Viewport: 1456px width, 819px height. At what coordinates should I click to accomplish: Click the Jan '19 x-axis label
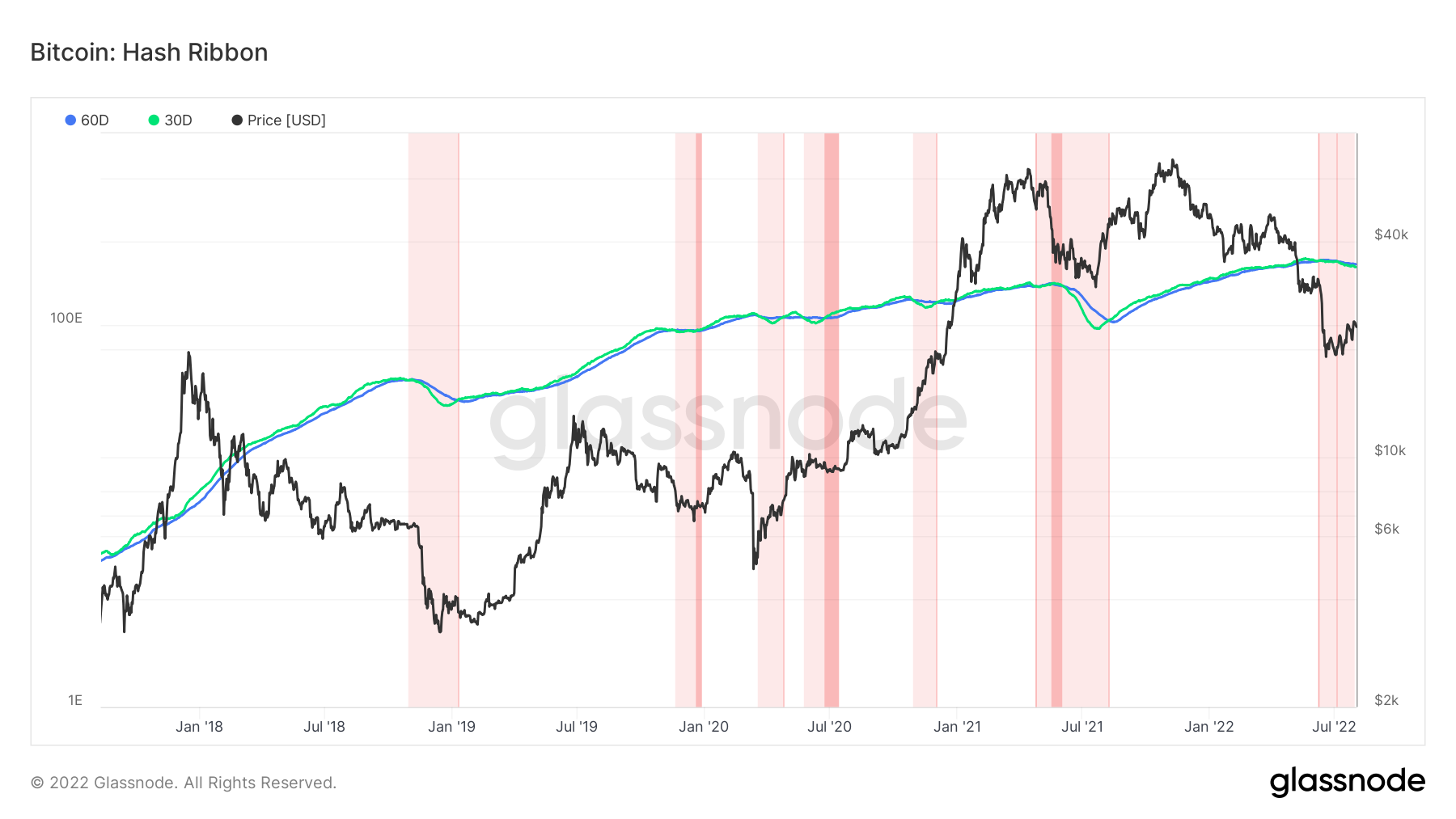[x=451, y=726]
